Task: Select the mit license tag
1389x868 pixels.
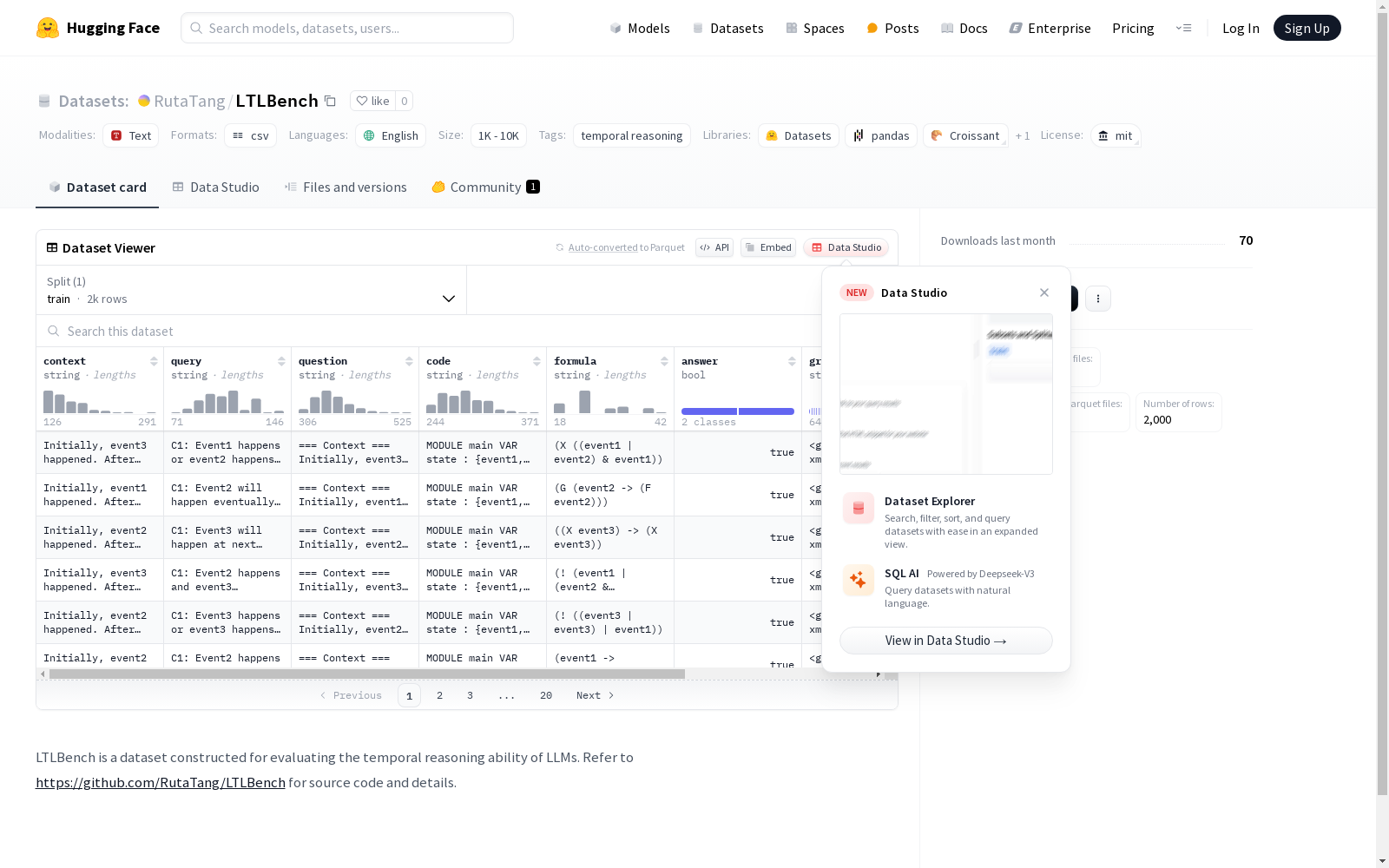Action: point(1116,135)
